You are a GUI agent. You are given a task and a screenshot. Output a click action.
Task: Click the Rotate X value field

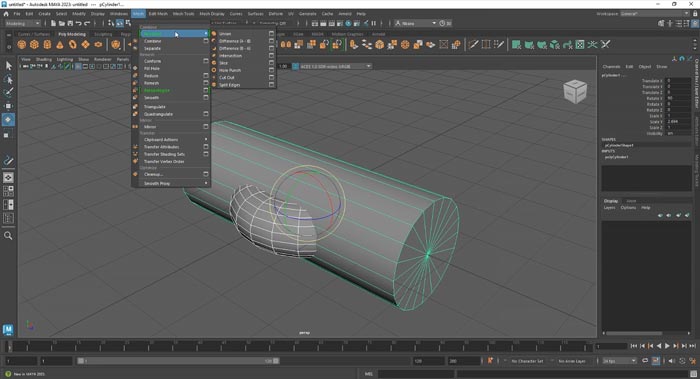[678, 98]
